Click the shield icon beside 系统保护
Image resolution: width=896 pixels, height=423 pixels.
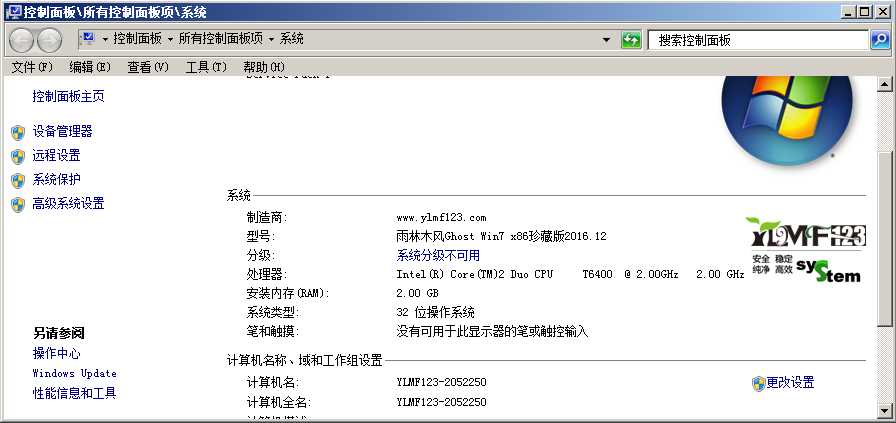[x=18, y=181]
